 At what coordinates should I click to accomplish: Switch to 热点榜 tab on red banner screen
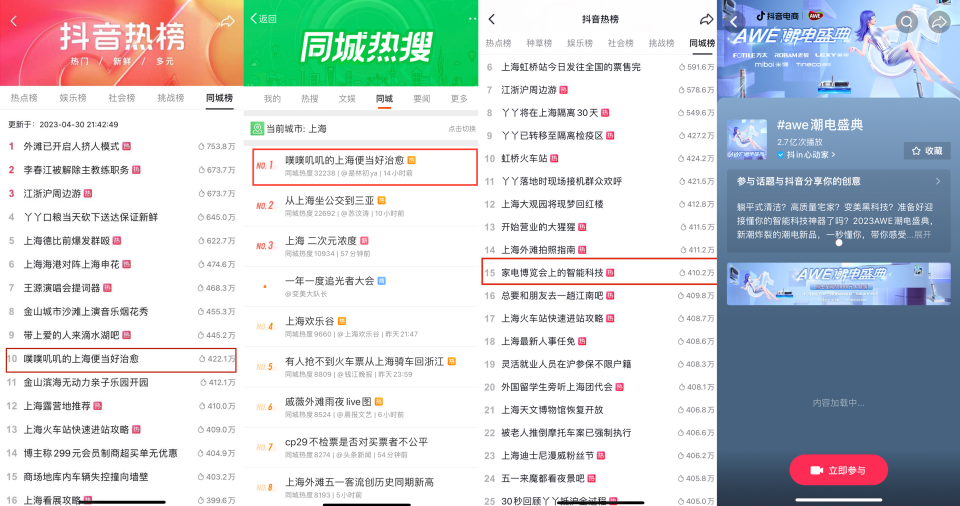[x=24, y=98]
